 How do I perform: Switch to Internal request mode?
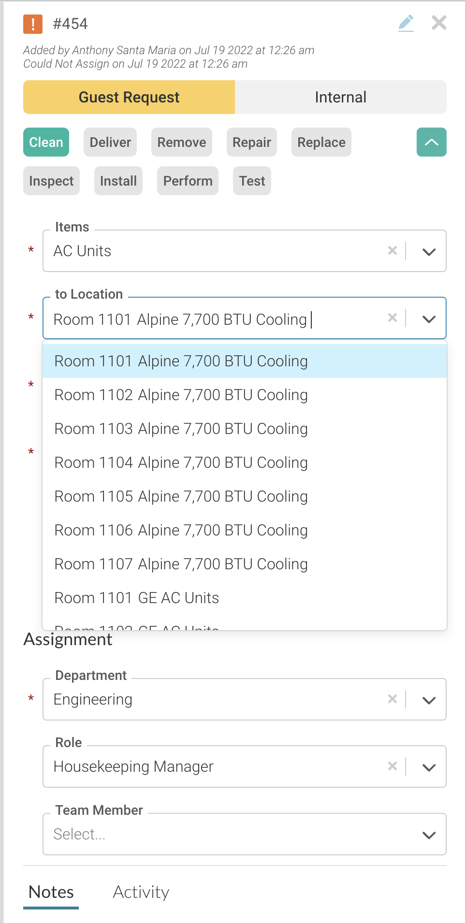[x=341, y=97]
